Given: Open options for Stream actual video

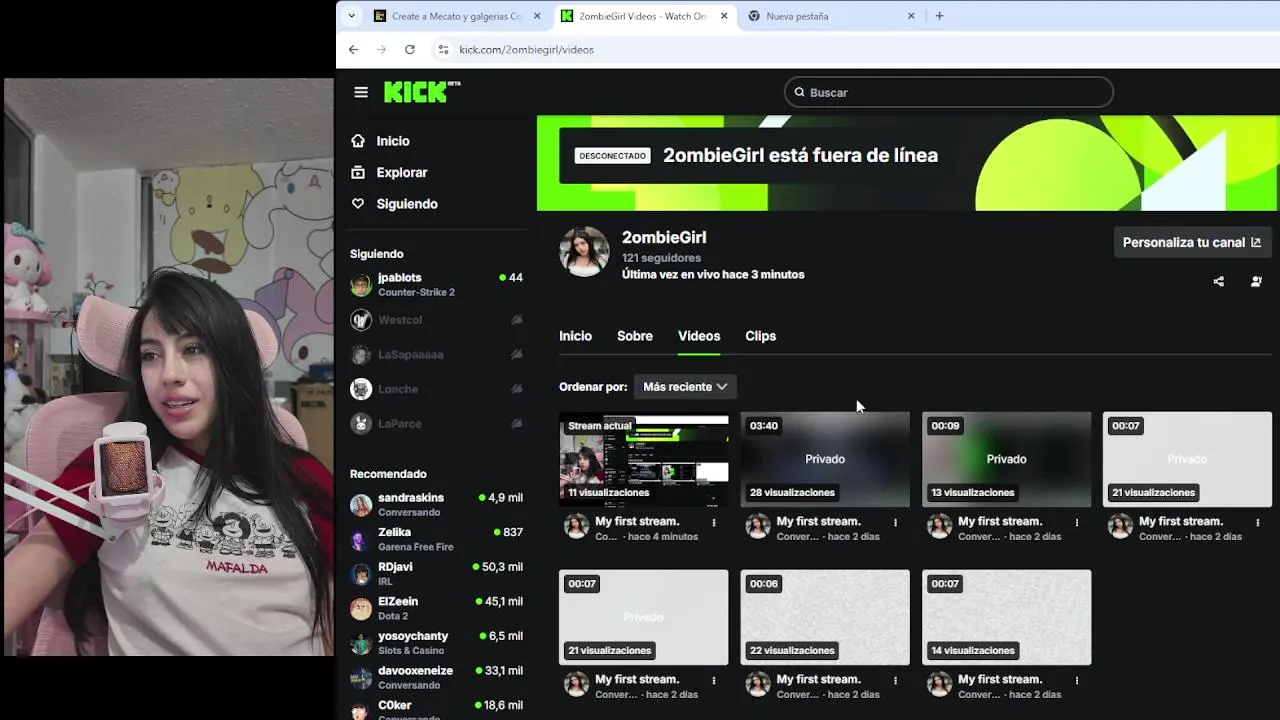Looking at the screenshot, I should coord(714,522).
